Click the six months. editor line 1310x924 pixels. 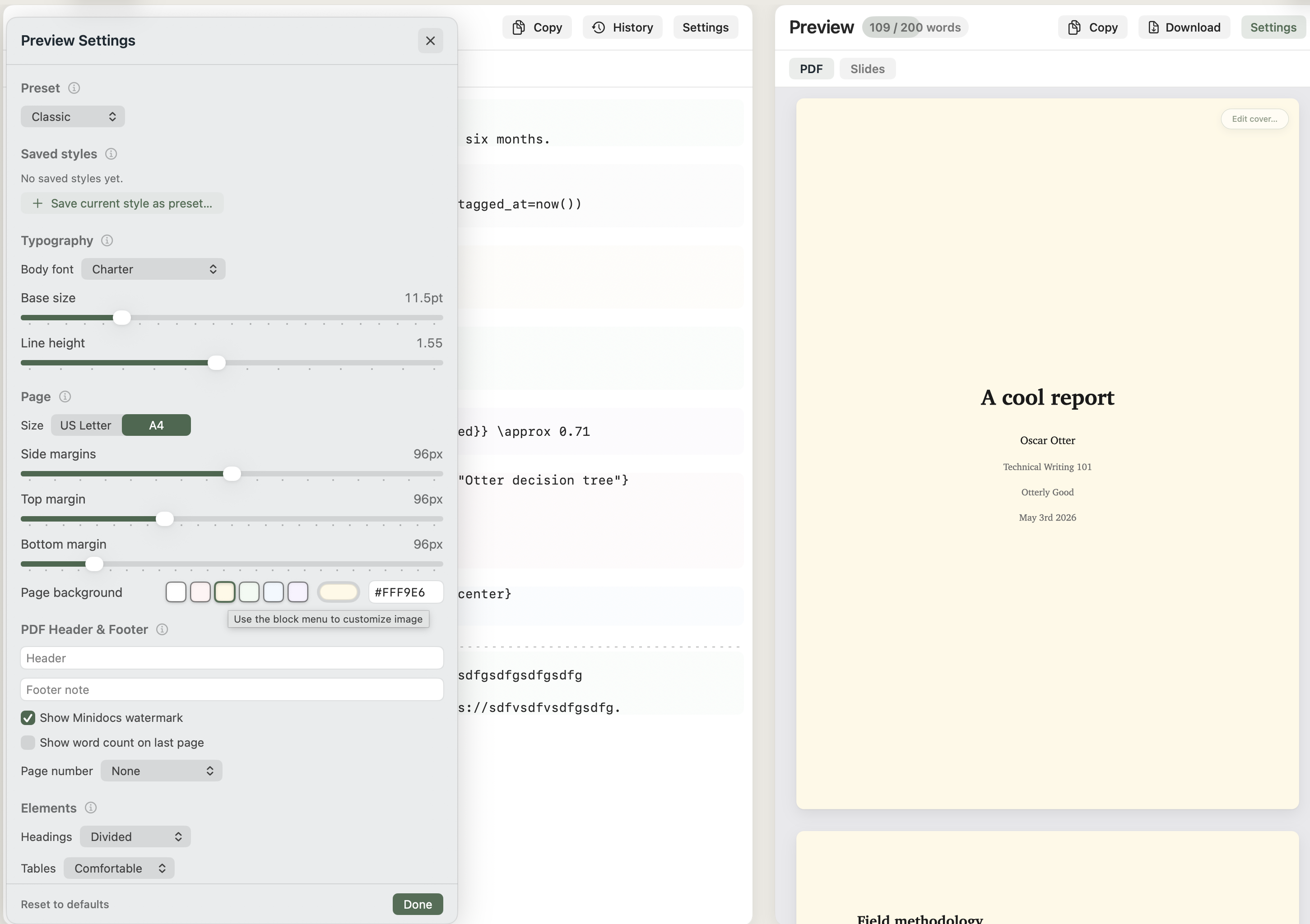507,139
